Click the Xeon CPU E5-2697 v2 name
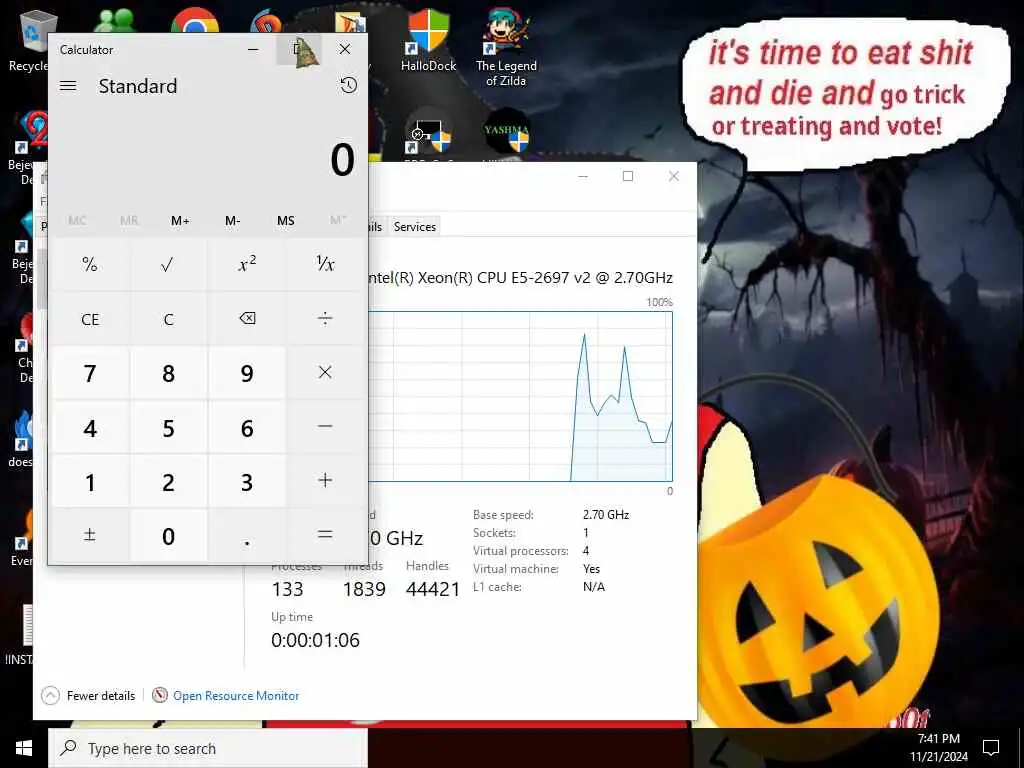Image resolution: width=1024 pixels, height=768 pixels. [x=520, y=278]
